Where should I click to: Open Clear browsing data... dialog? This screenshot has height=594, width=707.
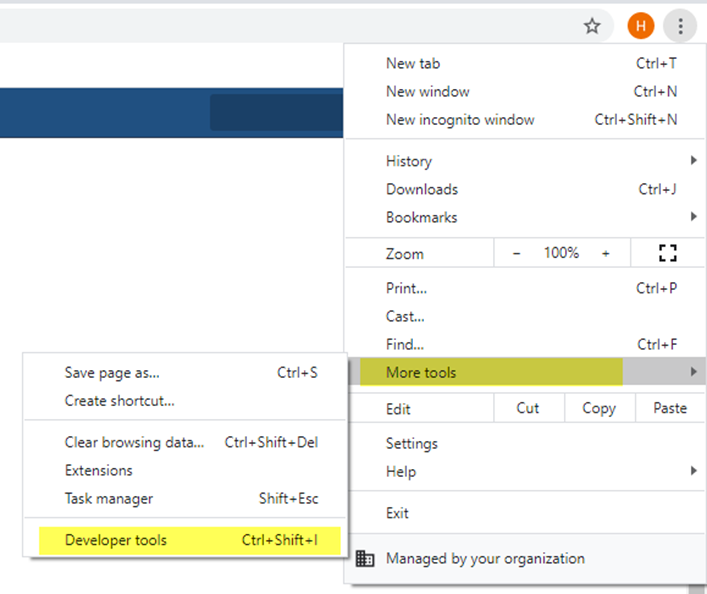185,442
